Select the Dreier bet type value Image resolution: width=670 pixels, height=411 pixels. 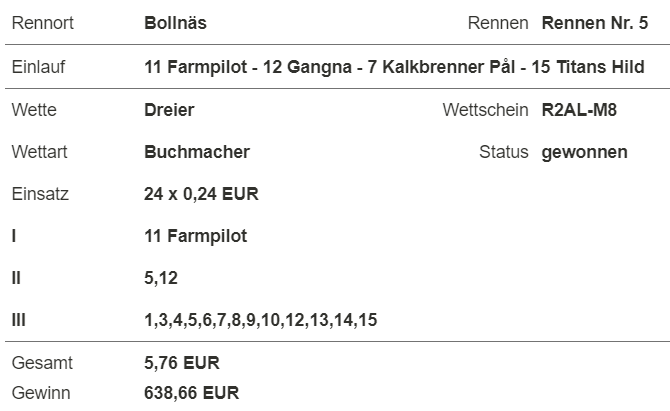point(169,110)
